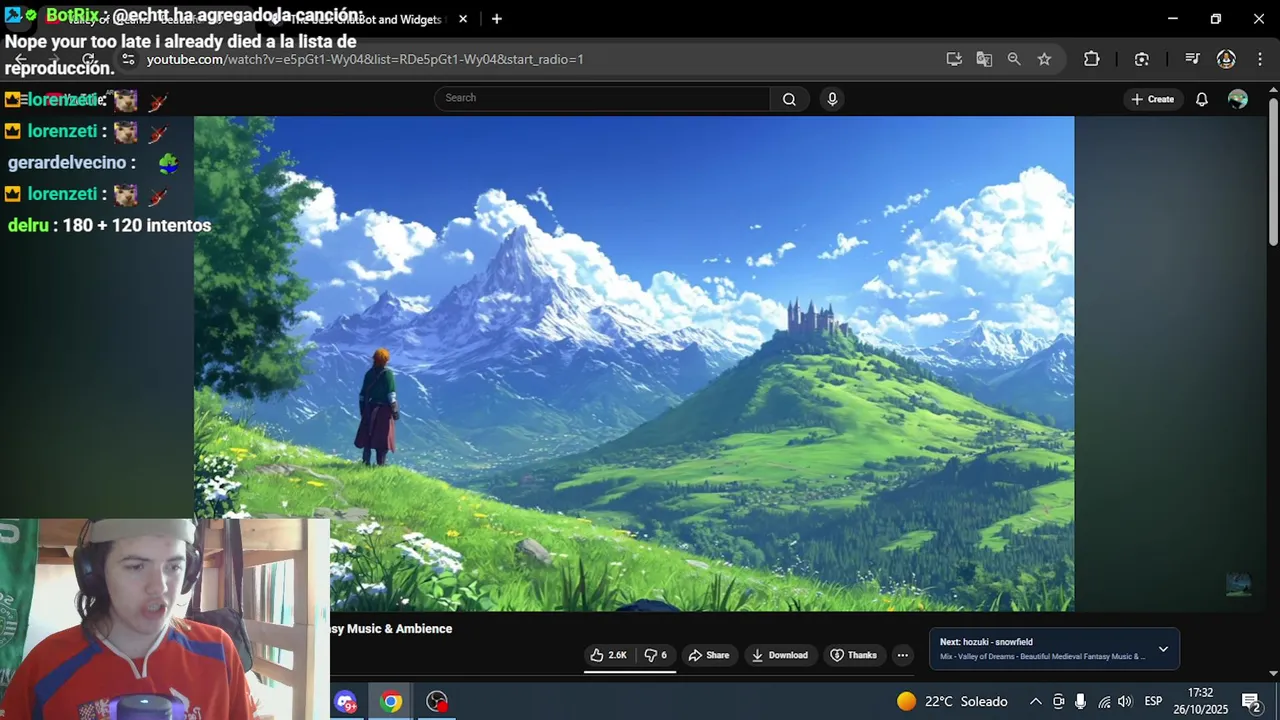Click the microphone tray icon
This screenshot has width=1280, height=720.
[x=1080, y=702]
